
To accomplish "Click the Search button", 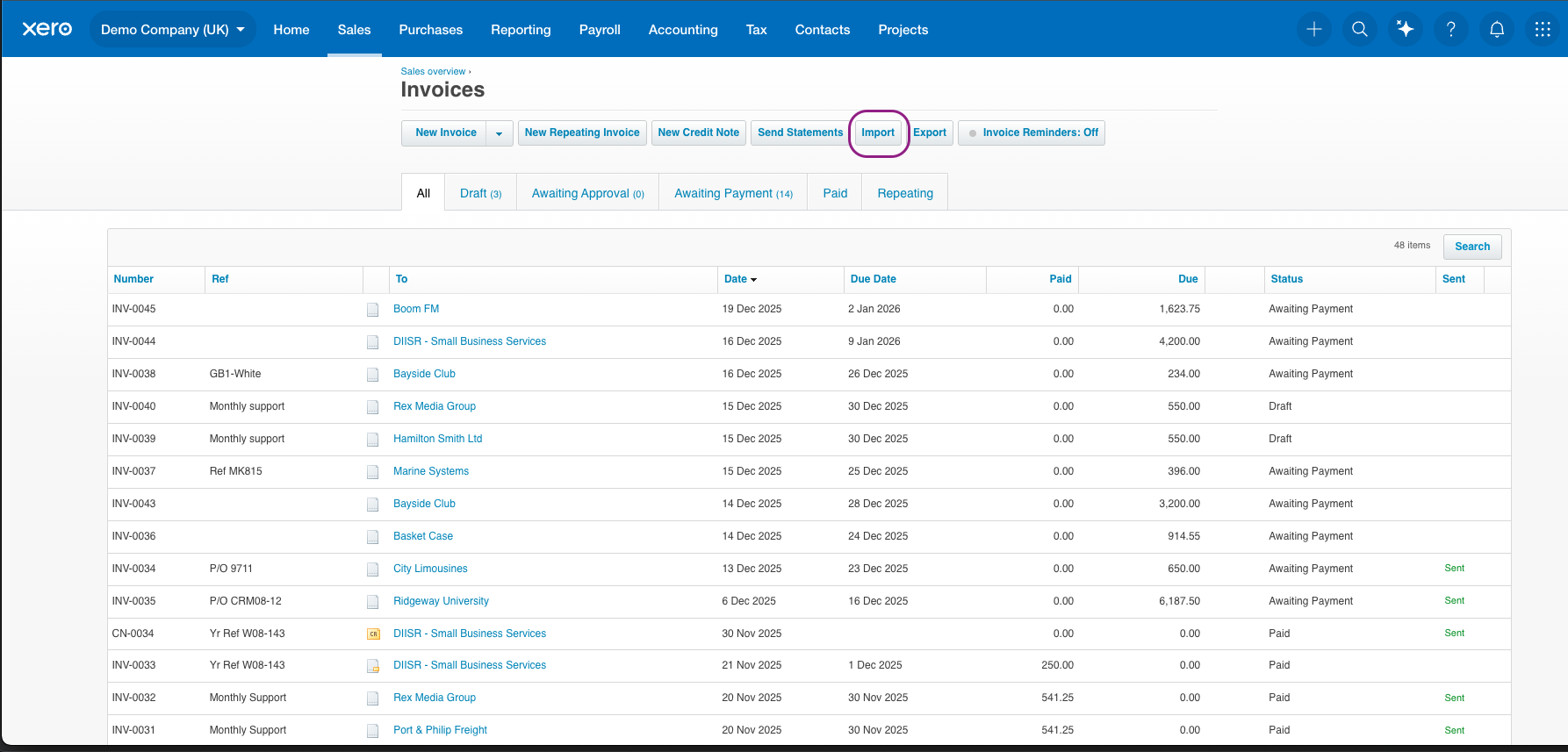I will [1472, 247].
